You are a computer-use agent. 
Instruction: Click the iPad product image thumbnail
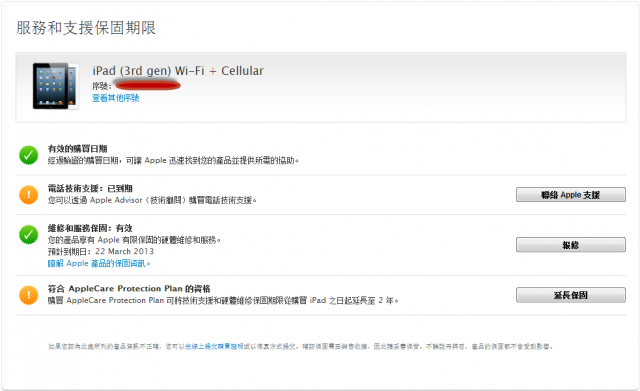pos(56,86)
